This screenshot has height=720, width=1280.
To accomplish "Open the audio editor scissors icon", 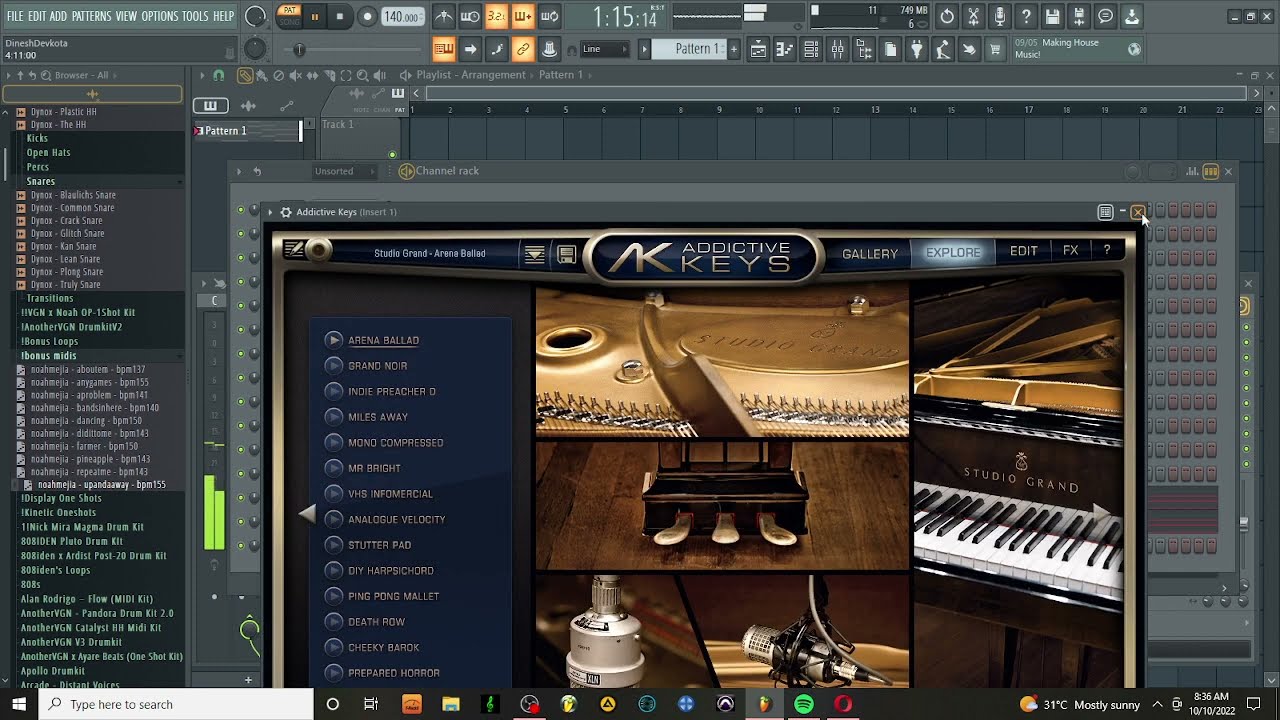I will coord(973,17).
